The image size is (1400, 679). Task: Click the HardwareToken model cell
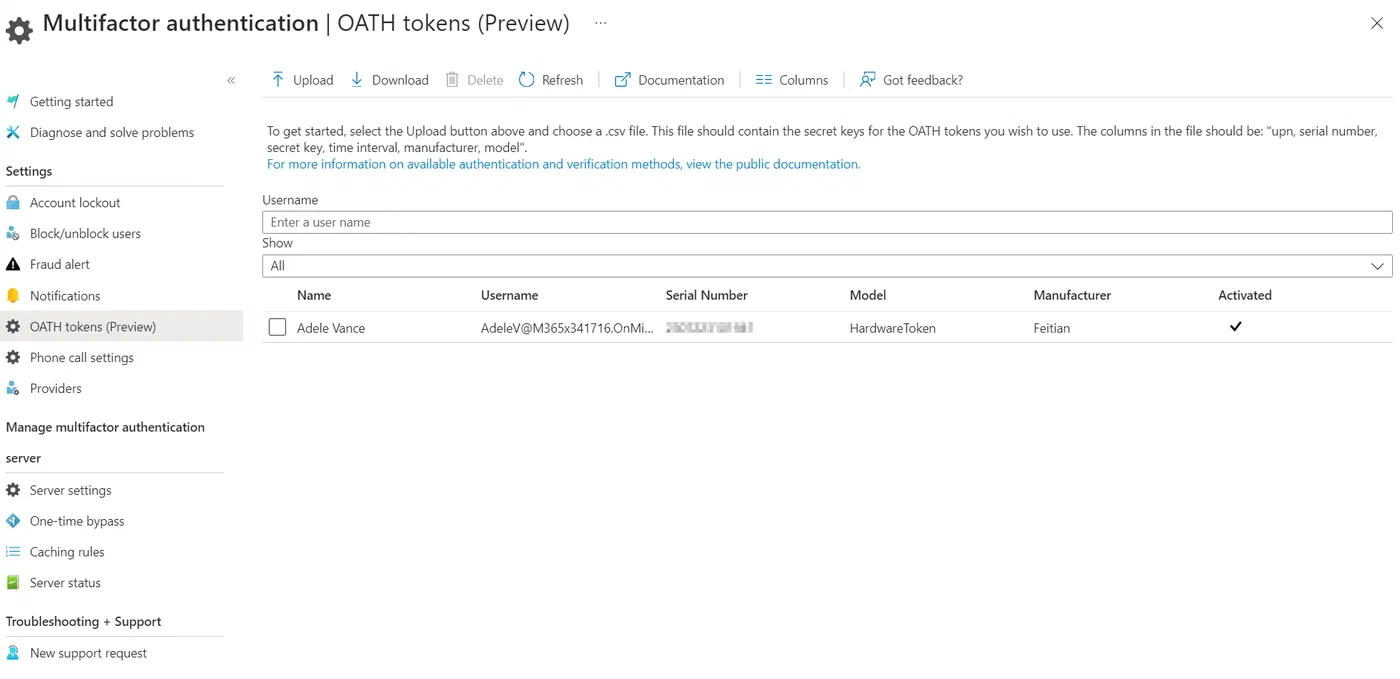[x=893, y=328]
